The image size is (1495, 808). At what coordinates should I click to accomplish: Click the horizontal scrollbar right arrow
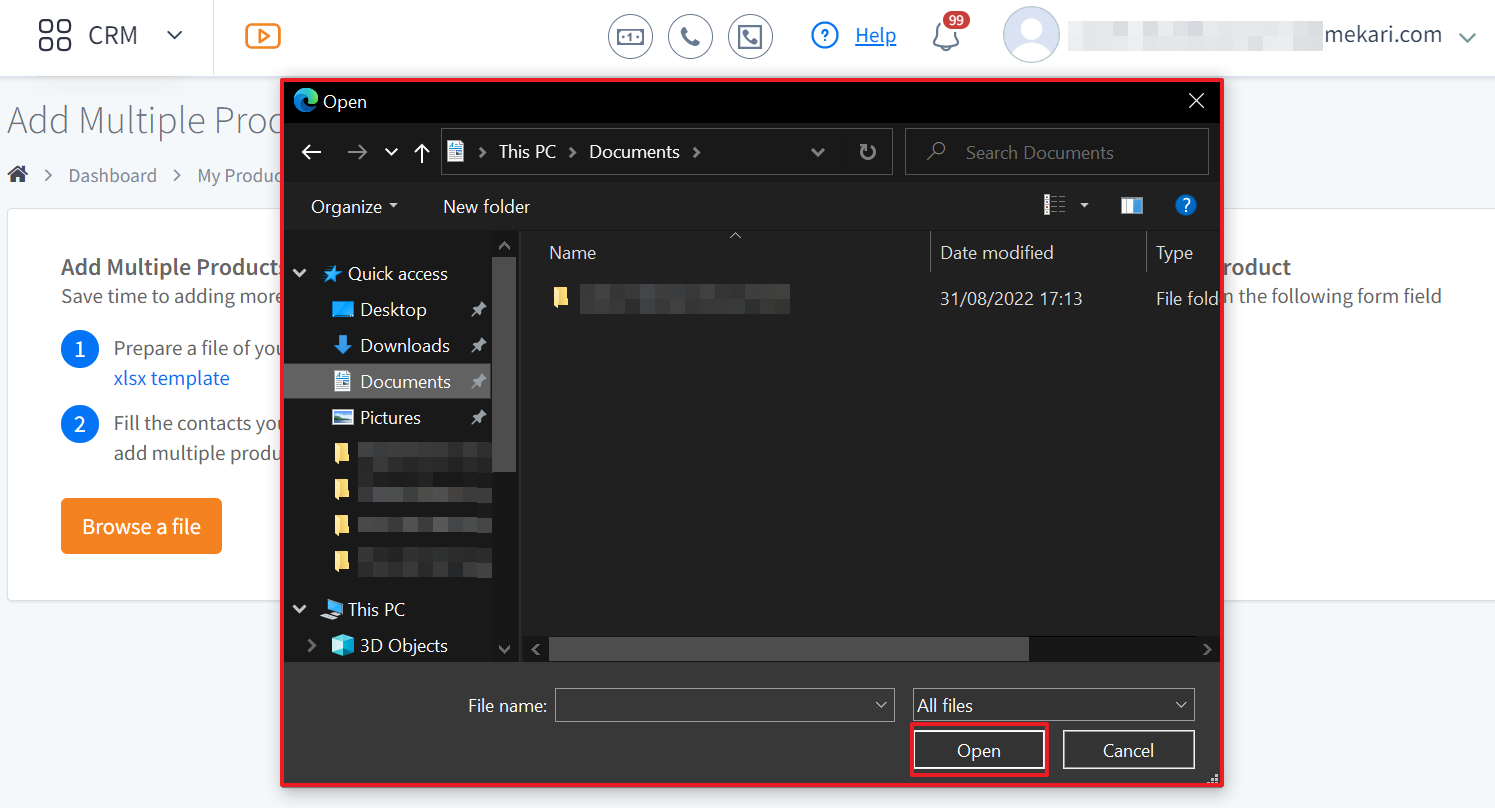pos(1207,649)
